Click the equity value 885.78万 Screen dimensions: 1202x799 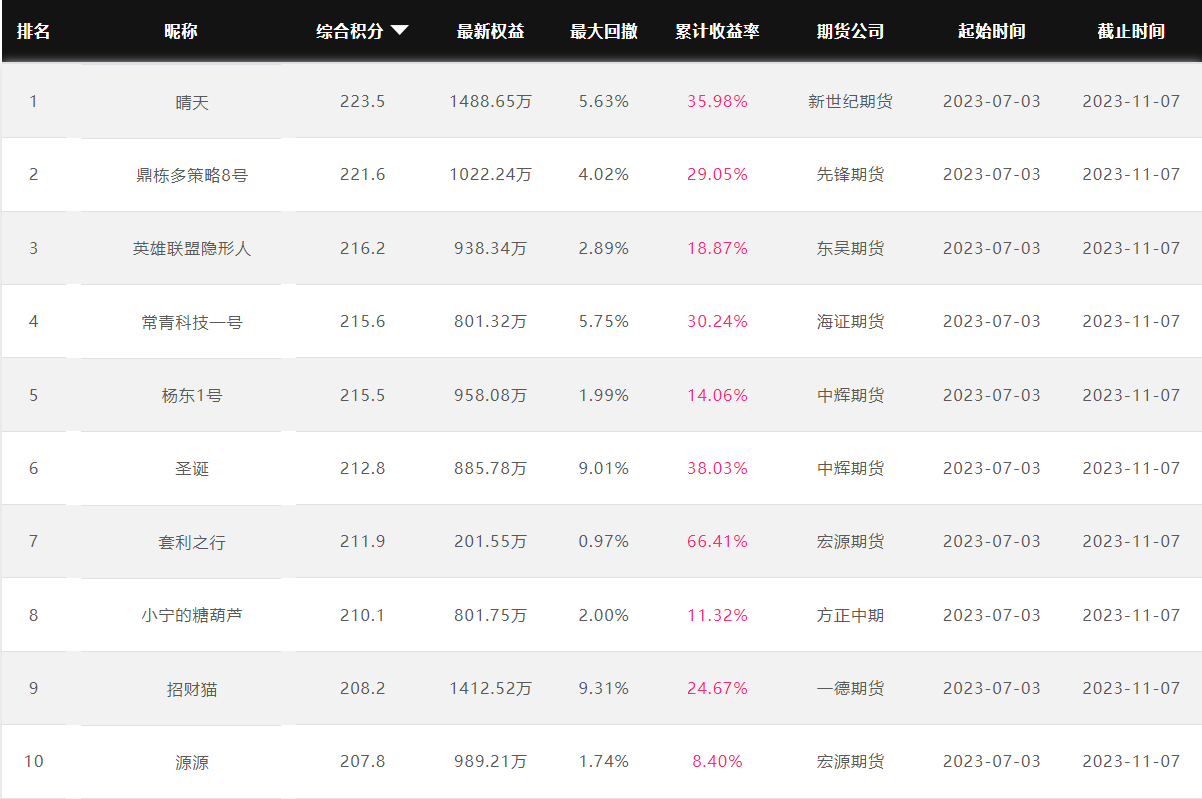(x=491, y=468)
